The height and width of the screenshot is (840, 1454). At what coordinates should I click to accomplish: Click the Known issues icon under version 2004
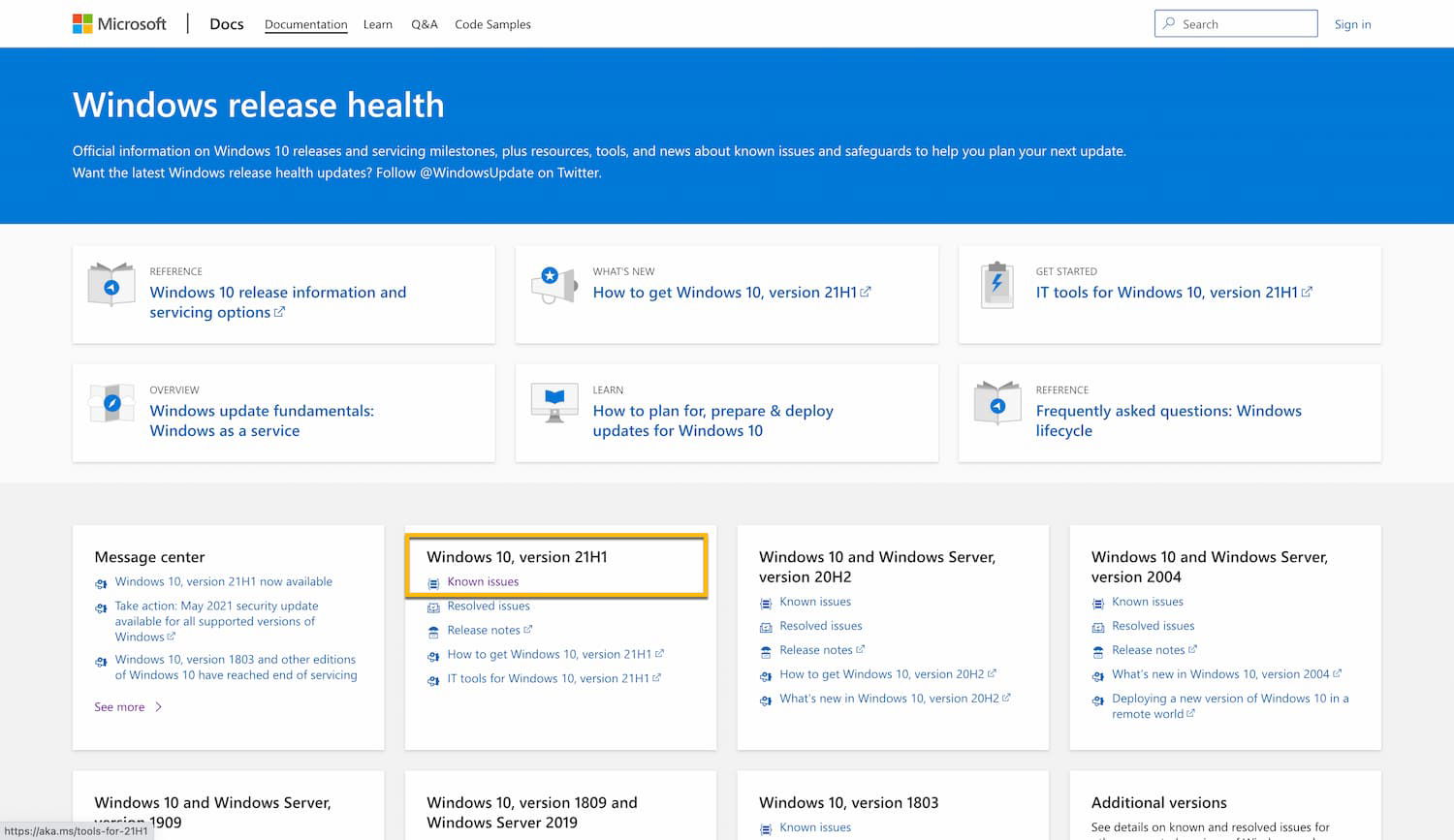(1098, 604)
